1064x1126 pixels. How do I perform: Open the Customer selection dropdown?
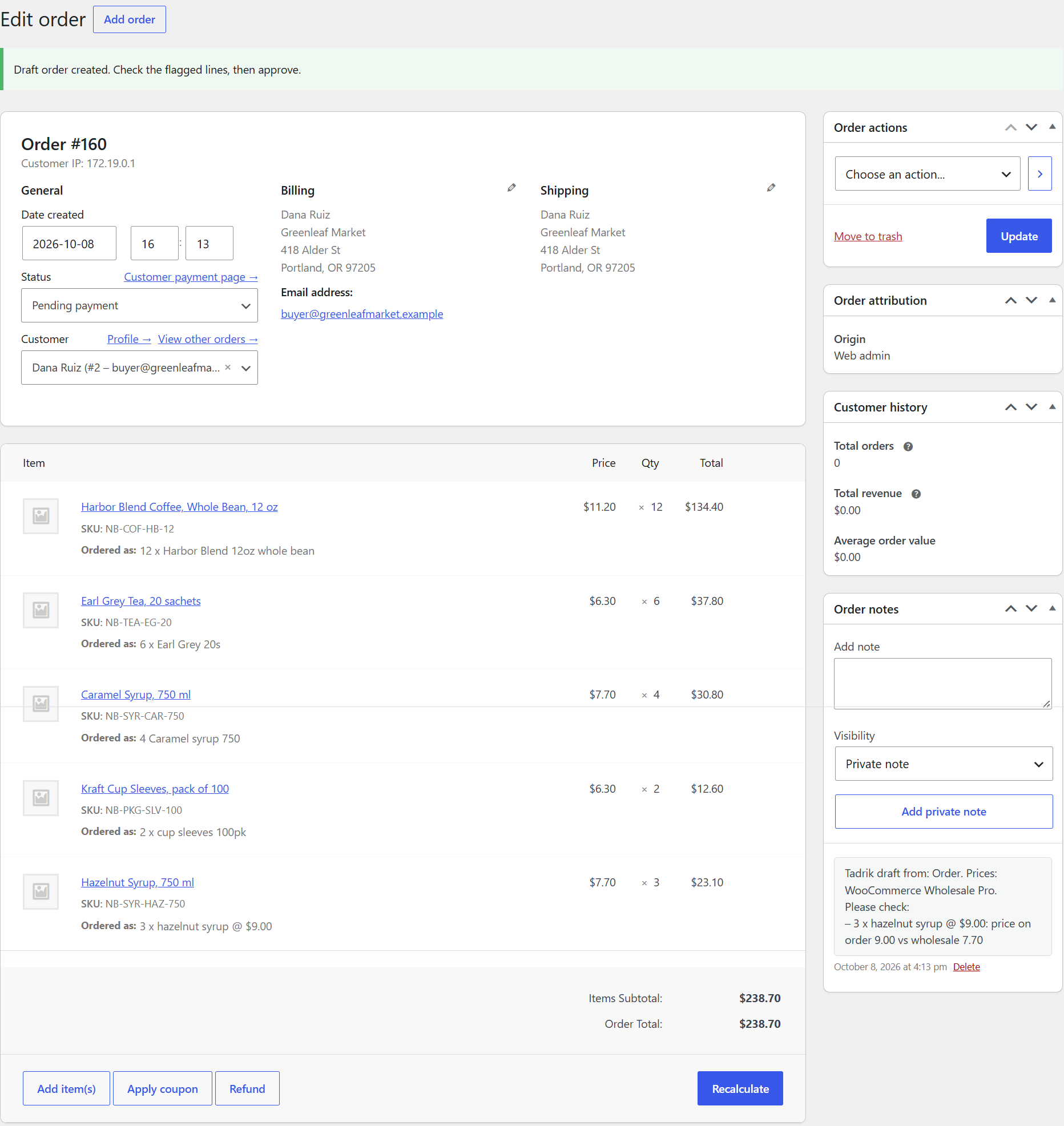pos(139,368)
